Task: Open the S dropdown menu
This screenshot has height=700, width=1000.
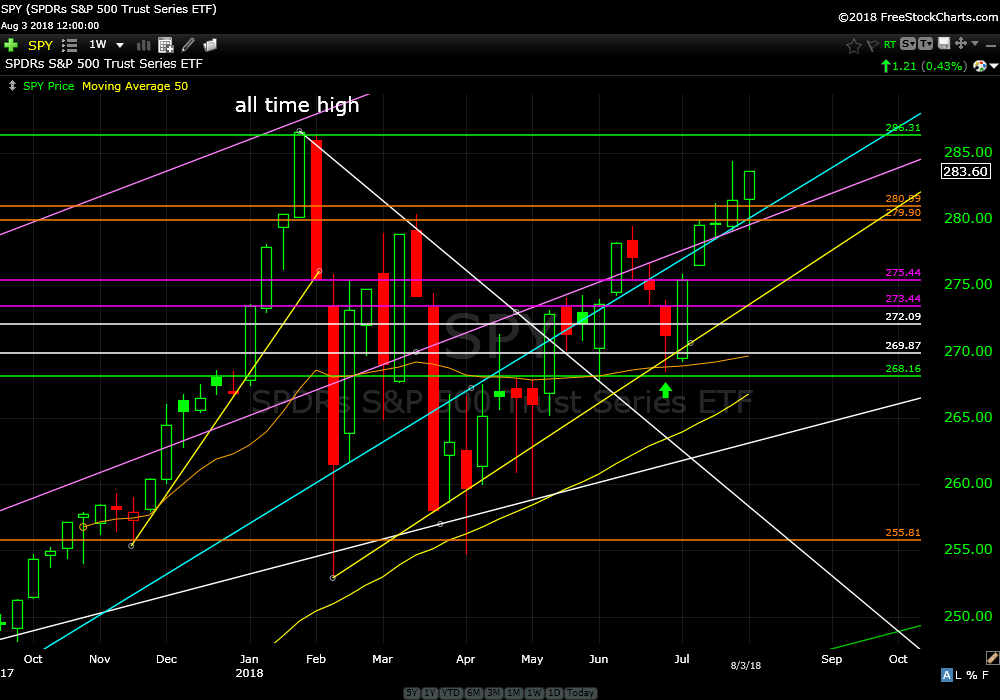Action: [x=908, y=44]
